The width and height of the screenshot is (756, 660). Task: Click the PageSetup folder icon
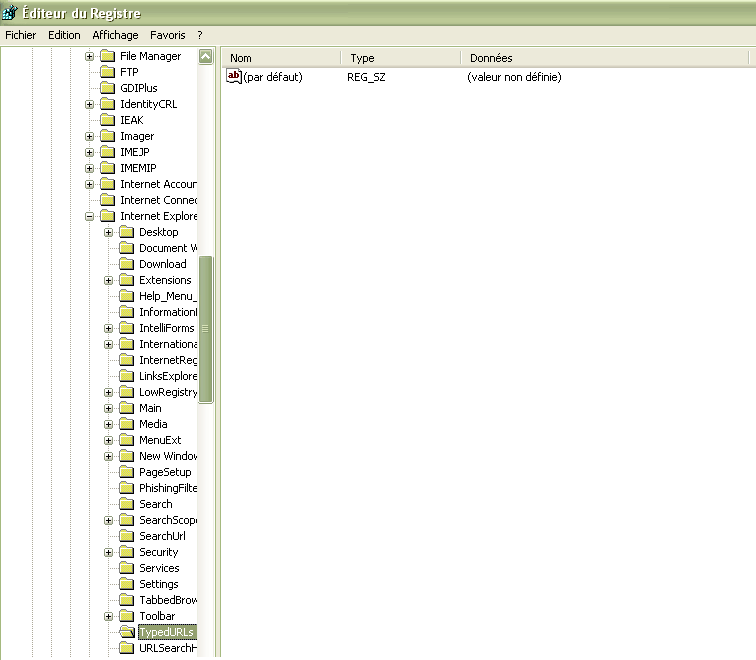point(127,472)
